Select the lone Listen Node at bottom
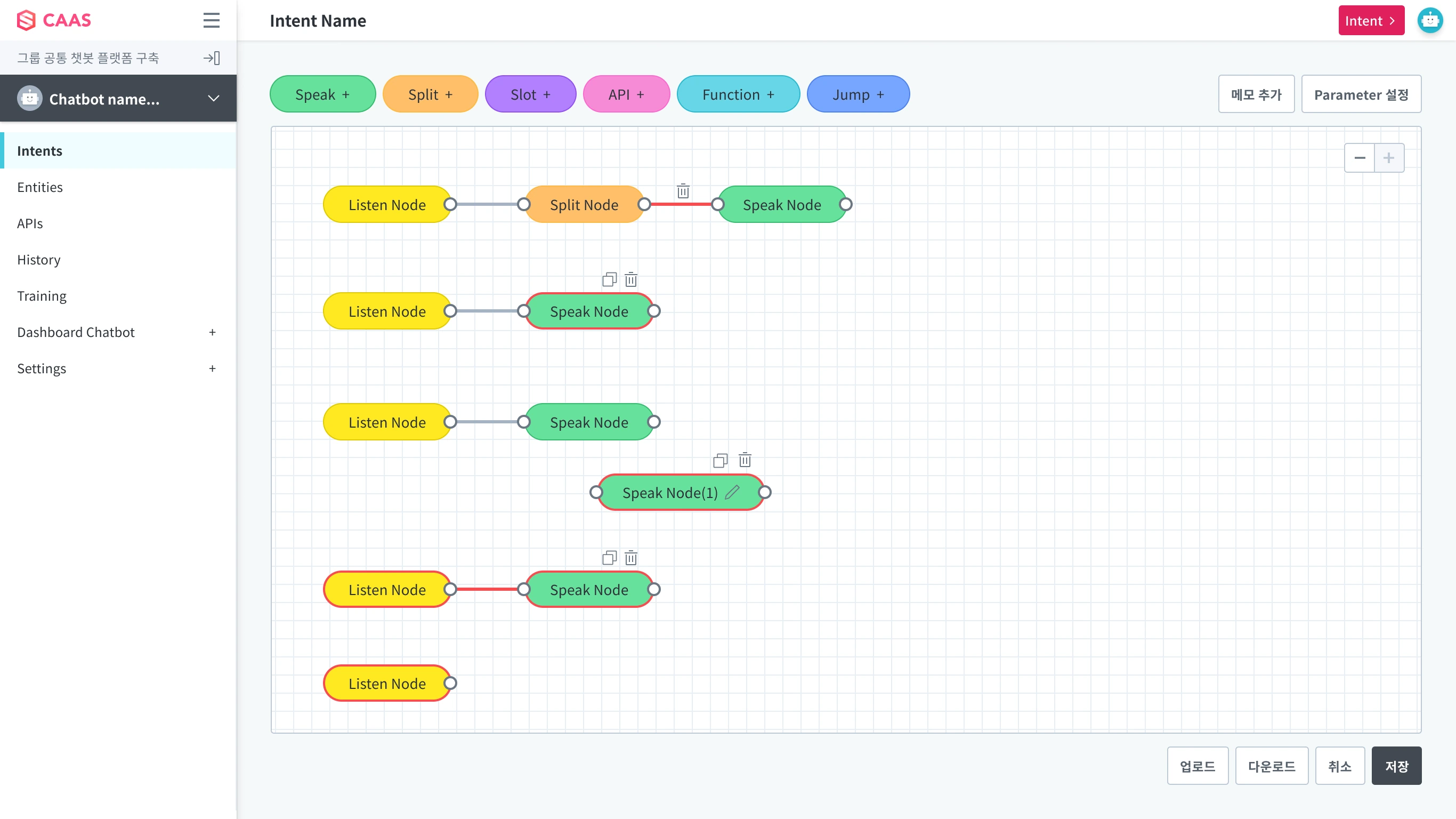The height and width of the screenshot is (819, 1456). point(387,683)
